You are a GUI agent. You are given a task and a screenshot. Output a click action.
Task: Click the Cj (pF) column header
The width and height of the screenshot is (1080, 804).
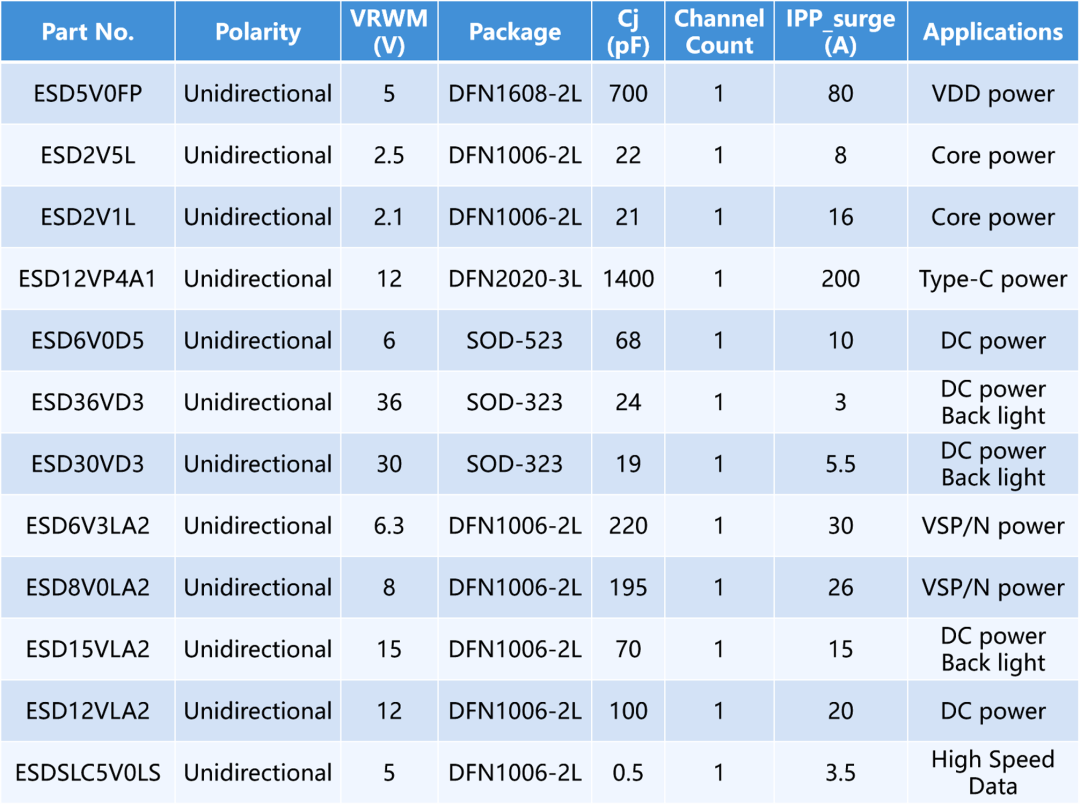(x=628, y=32)
